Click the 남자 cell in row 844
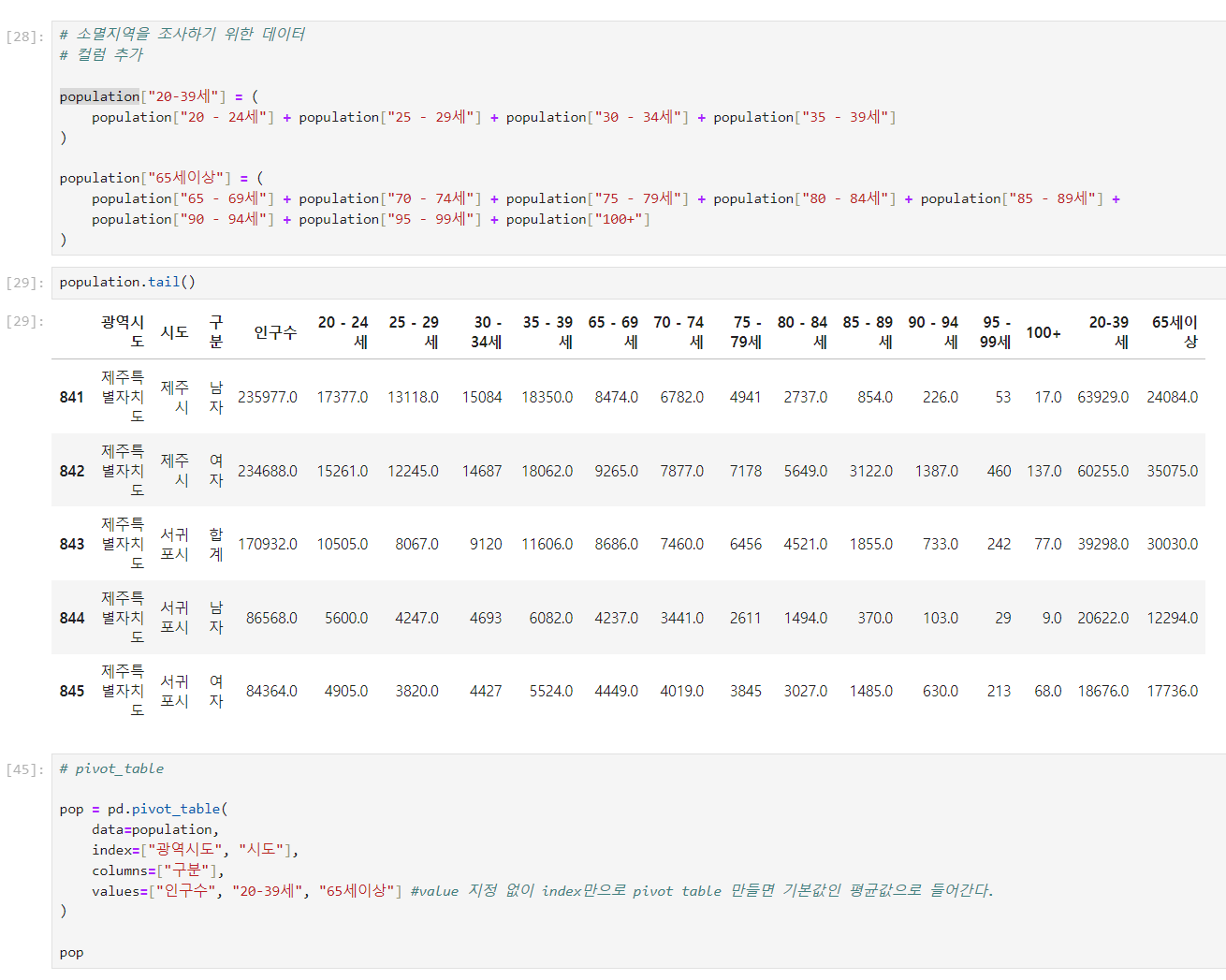Image resolution: width=1226 pixels, height=980 pixels. point(216,618)
